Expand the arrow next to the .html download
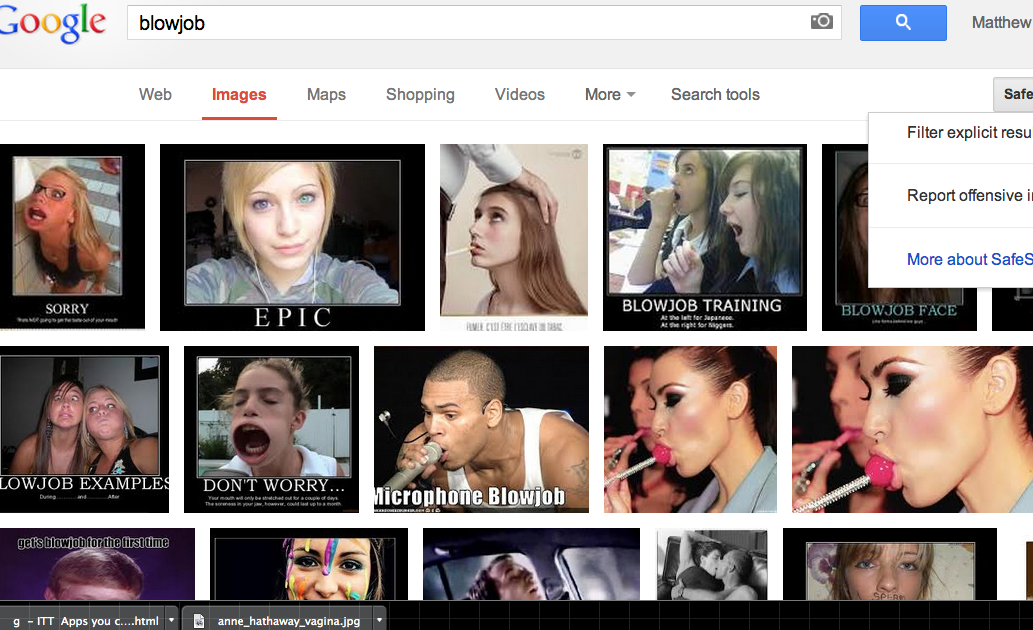Viewport: 1033px width, 630px height. [x=172, y=620]
